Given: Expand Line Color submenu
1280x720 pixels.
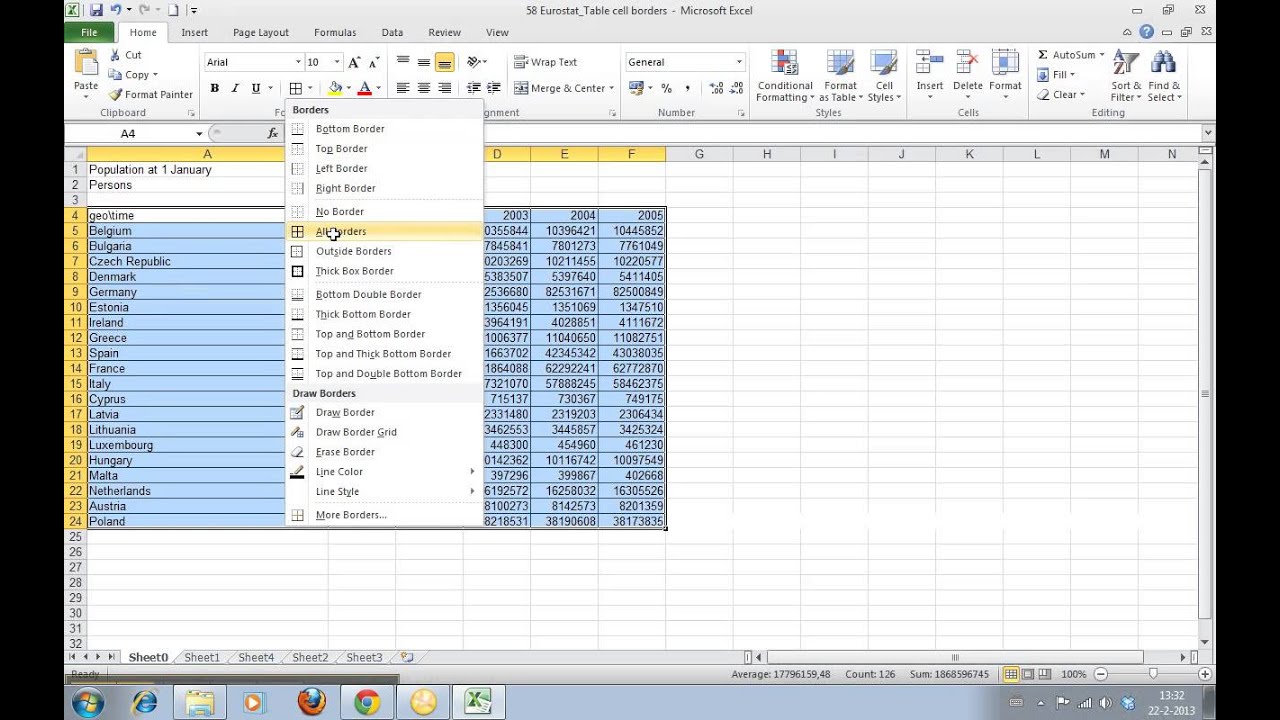Looking at the screenshot, I should 383,471.
